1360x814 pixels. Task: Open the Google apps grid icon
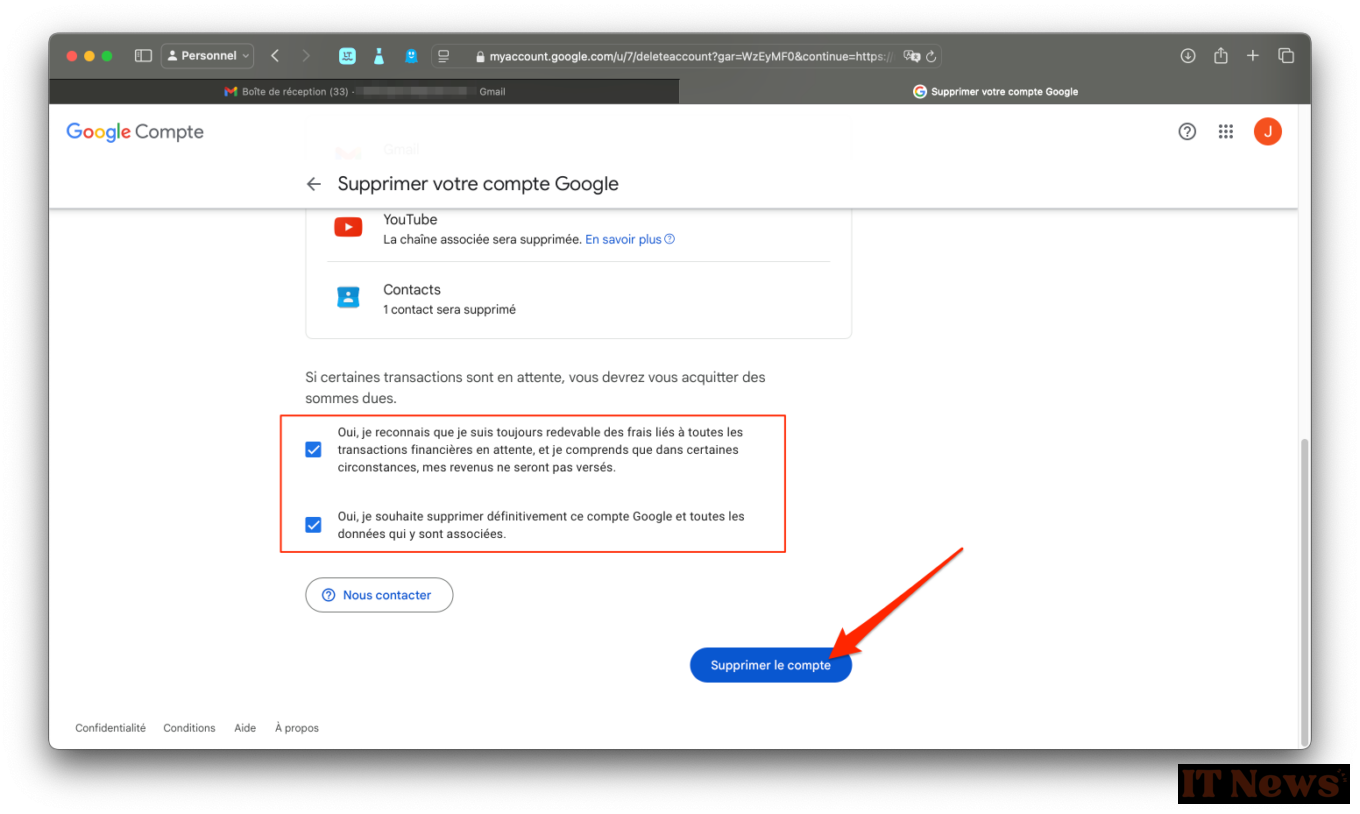click(1226, 131)
